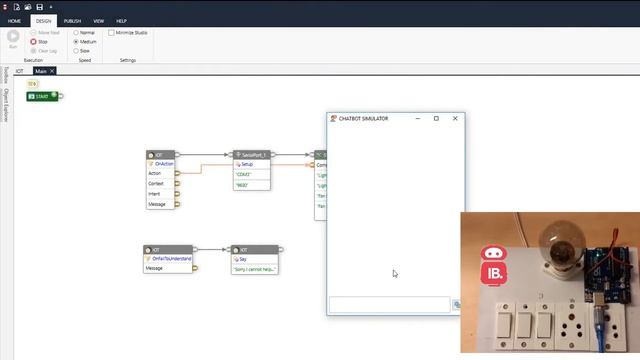Click the Action parameter label
Screen dimensions: 640x360
click(x=154, y=173)
